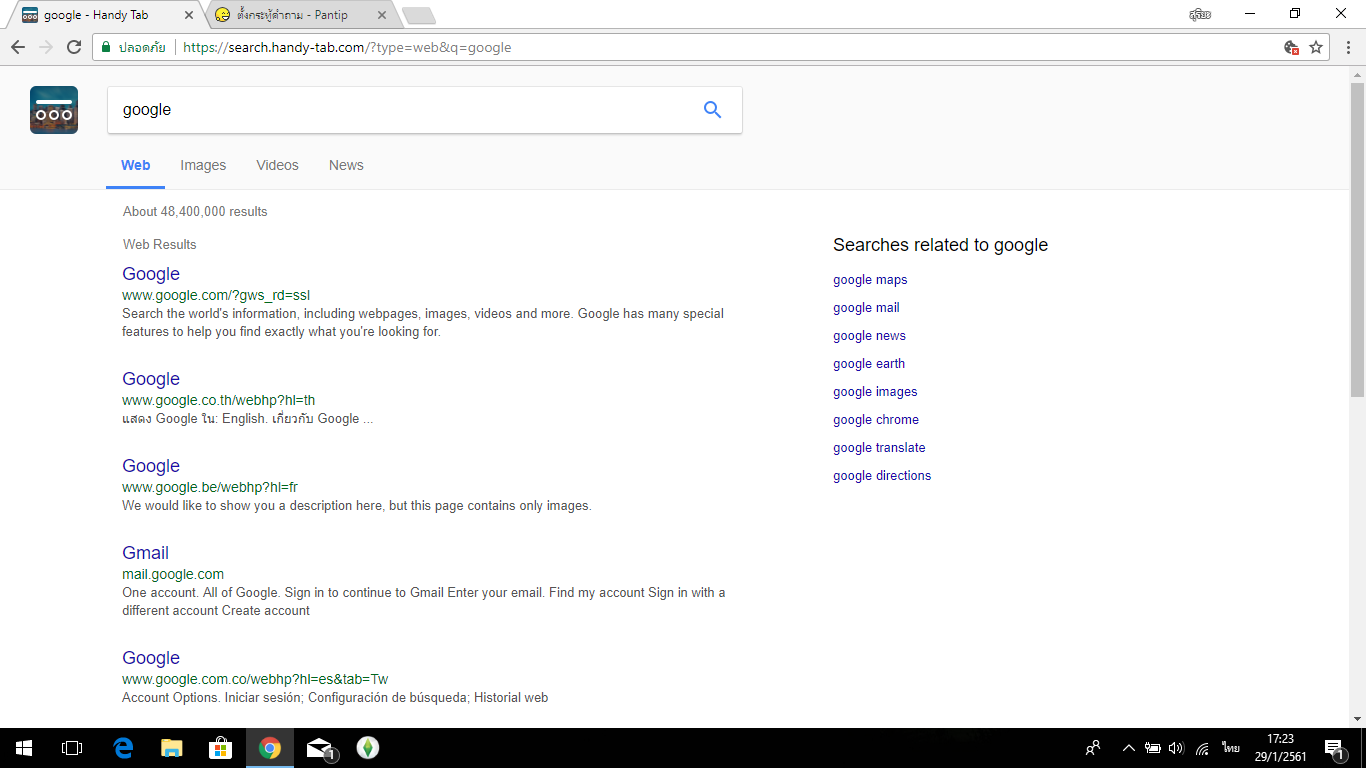The width and height of the screenshot is (1366, 768).
Task: Click the Chrome profile name button
Action: (1200, 14)
